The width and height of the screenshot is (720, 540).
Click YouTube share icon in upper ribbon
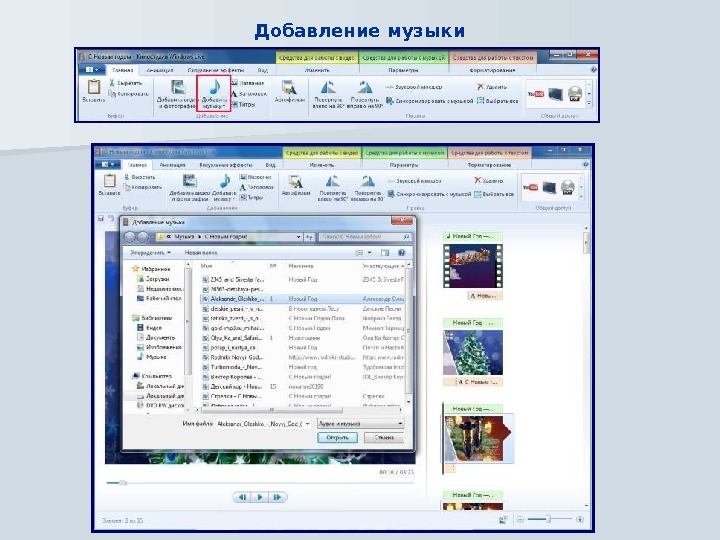pos(535,94)
